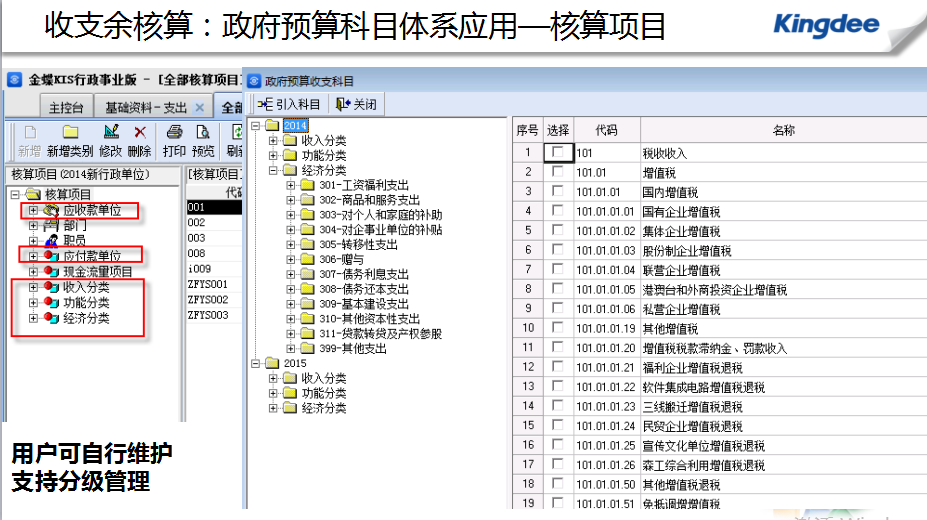Viewport: 927px width, 520px height.
Task: Click the 引入科目 import button
Action: point(289,105)
